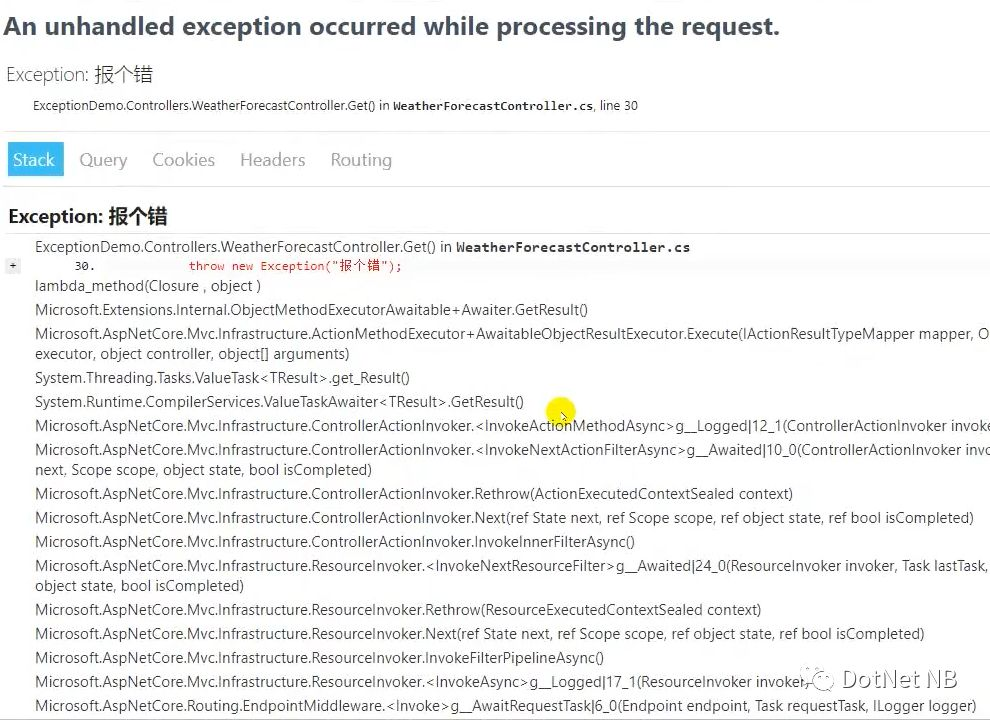
Task: Switch to the Query tab
Action: 103,160
